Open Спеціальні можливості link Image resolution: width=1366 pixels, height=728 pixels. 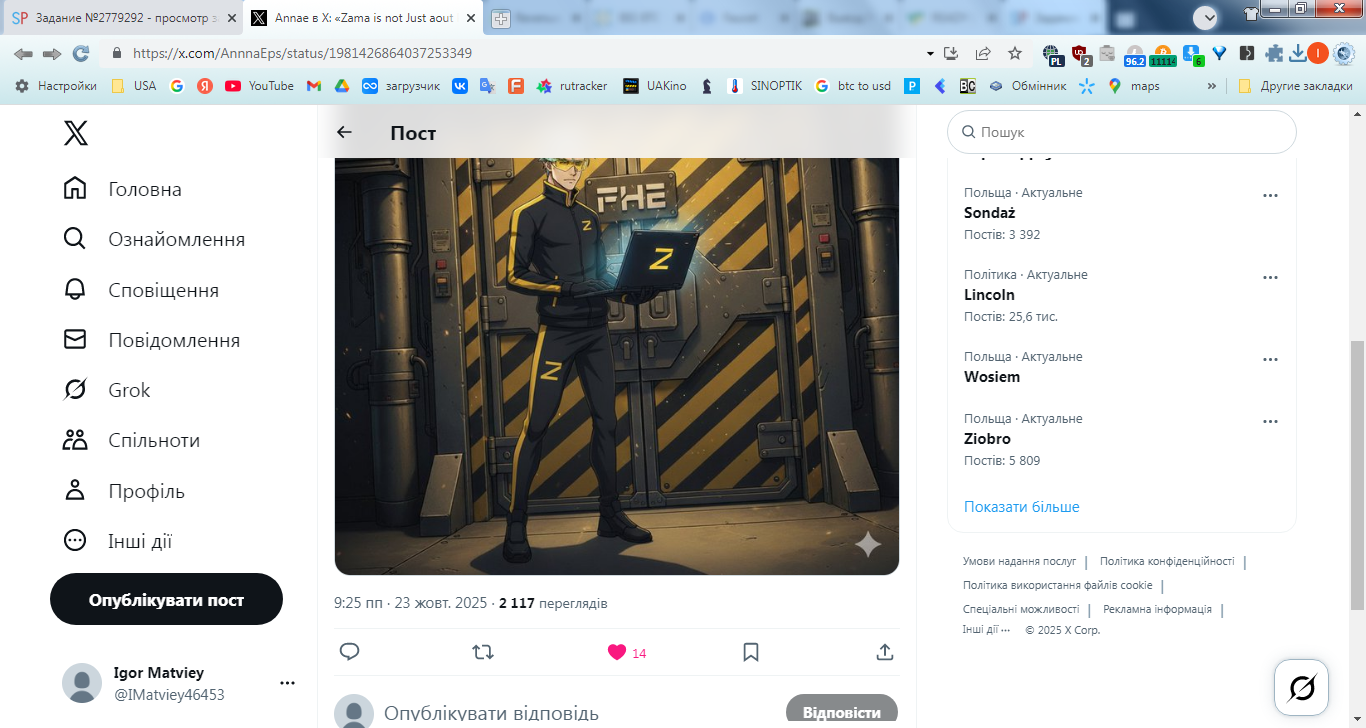1021,610
